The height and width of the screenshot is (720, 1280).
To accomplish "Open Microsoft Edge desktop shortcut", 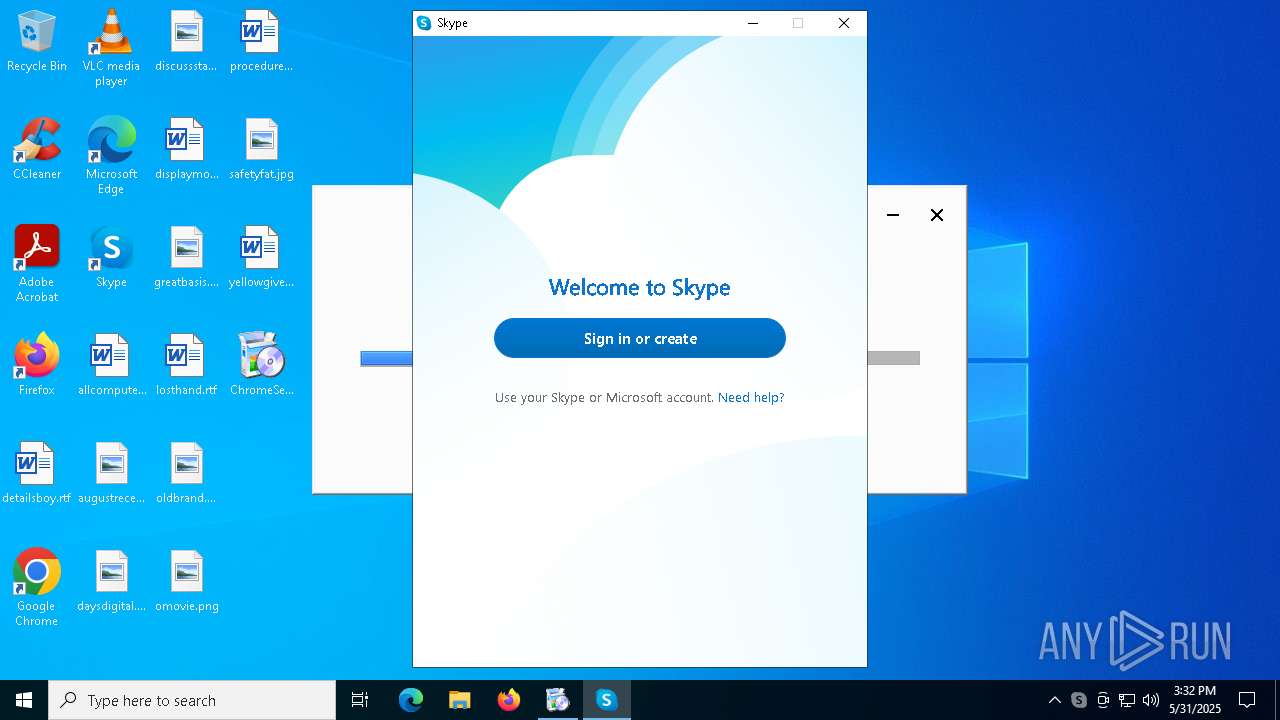I will [x=111, y=156].
